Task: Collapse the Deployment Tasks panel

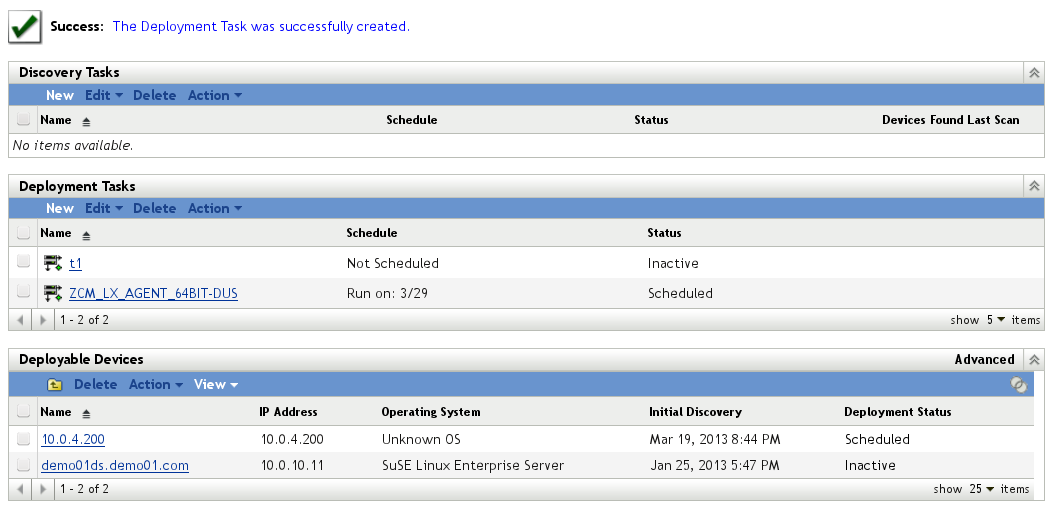Action: click(x=1034, y=186)
